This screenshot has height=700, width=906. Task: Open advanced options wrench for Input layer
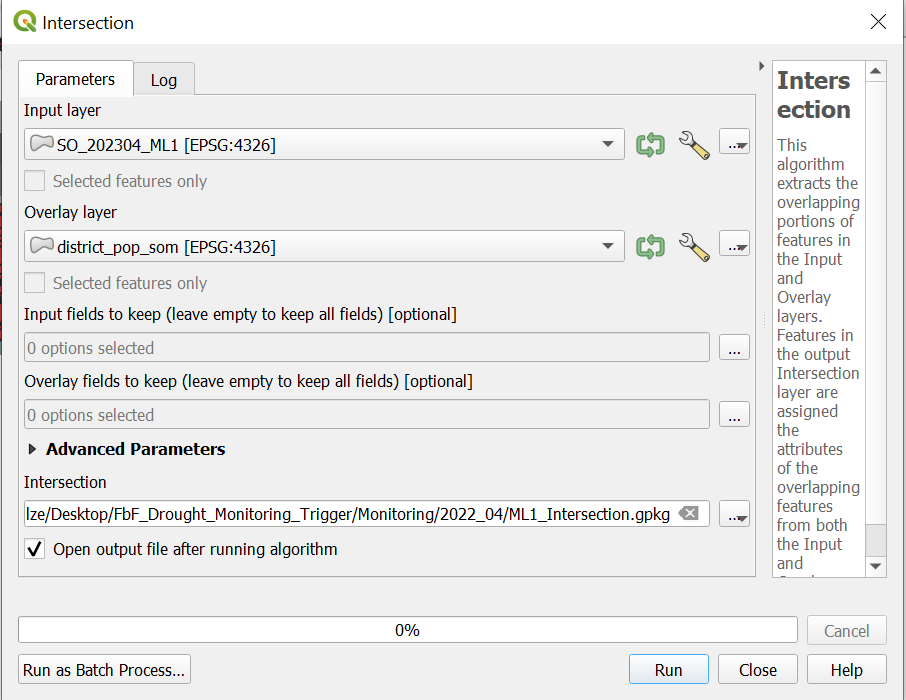pyautogui.click(x=693, y=145)
